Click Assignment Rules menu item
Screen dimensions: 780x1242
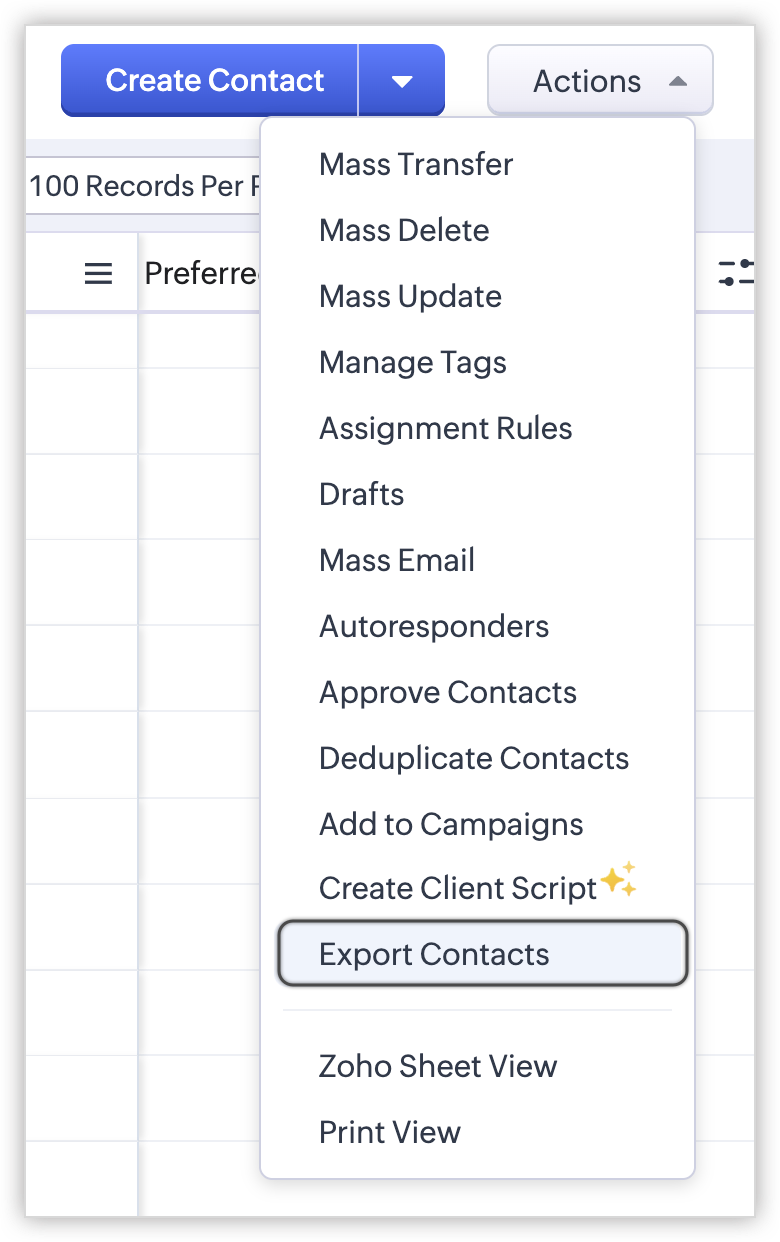pyautogui.click(x=446, y=429)
